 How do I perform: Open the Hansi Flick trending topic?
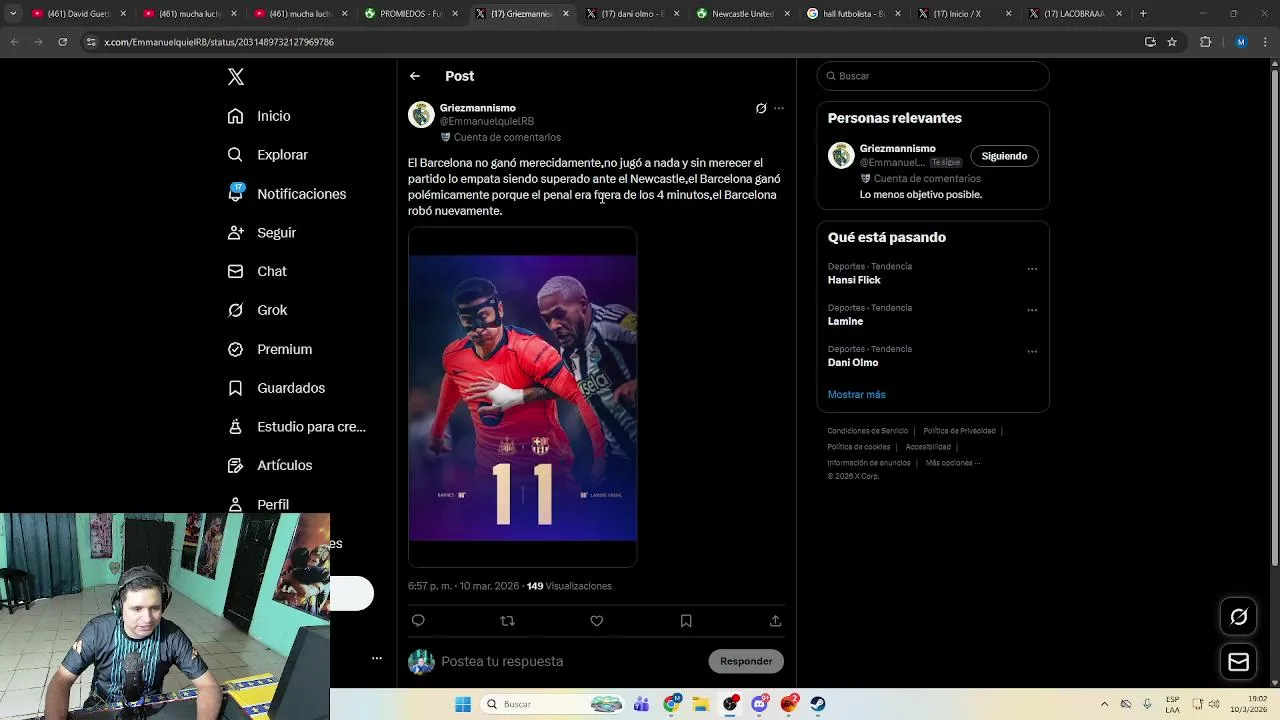854,280
